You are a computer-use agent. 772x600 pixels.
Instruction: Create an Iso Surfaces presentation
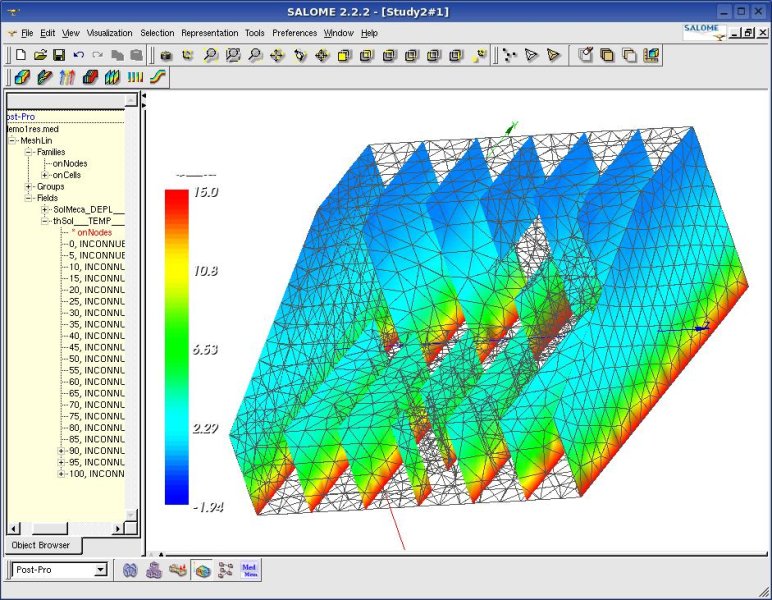click(x=90, y=77)
